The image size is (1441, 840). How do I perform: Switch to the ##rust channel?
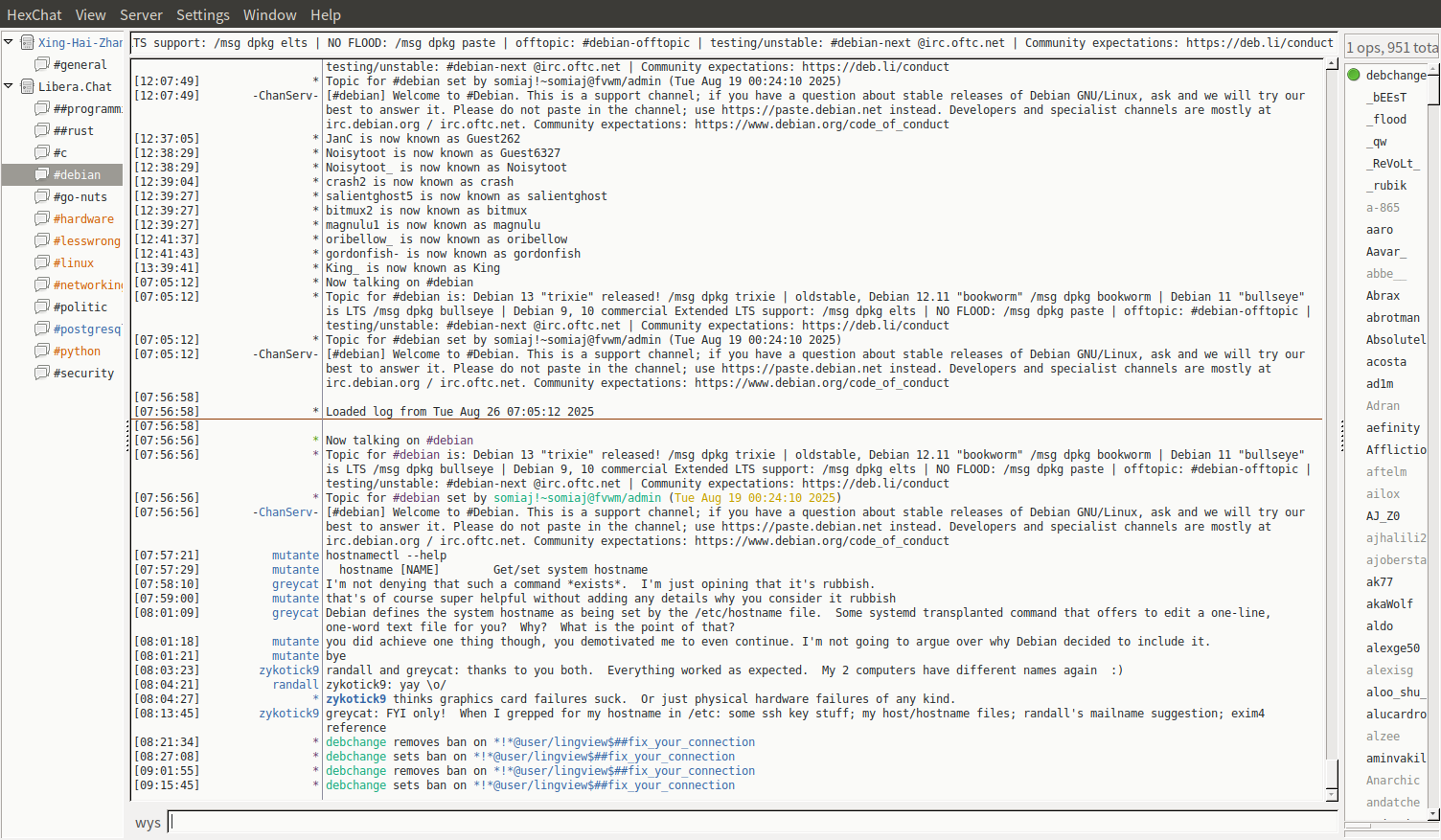coord(74,130)
